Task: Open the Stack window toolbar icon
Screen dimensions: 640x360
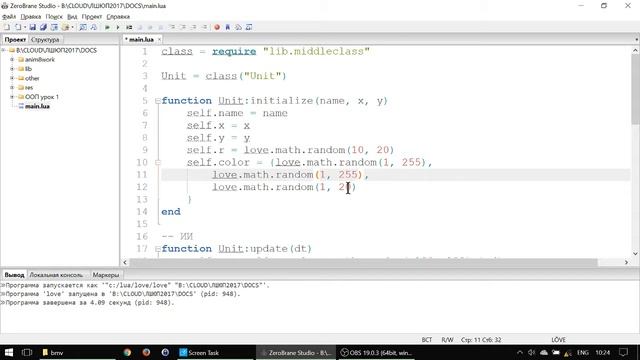Action: (238, 27)
